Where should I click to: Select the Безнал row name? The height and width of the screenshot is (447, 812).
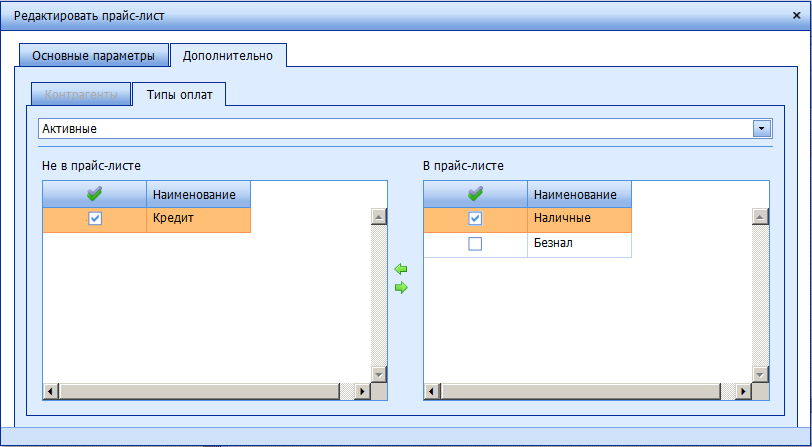click(578, 244)
